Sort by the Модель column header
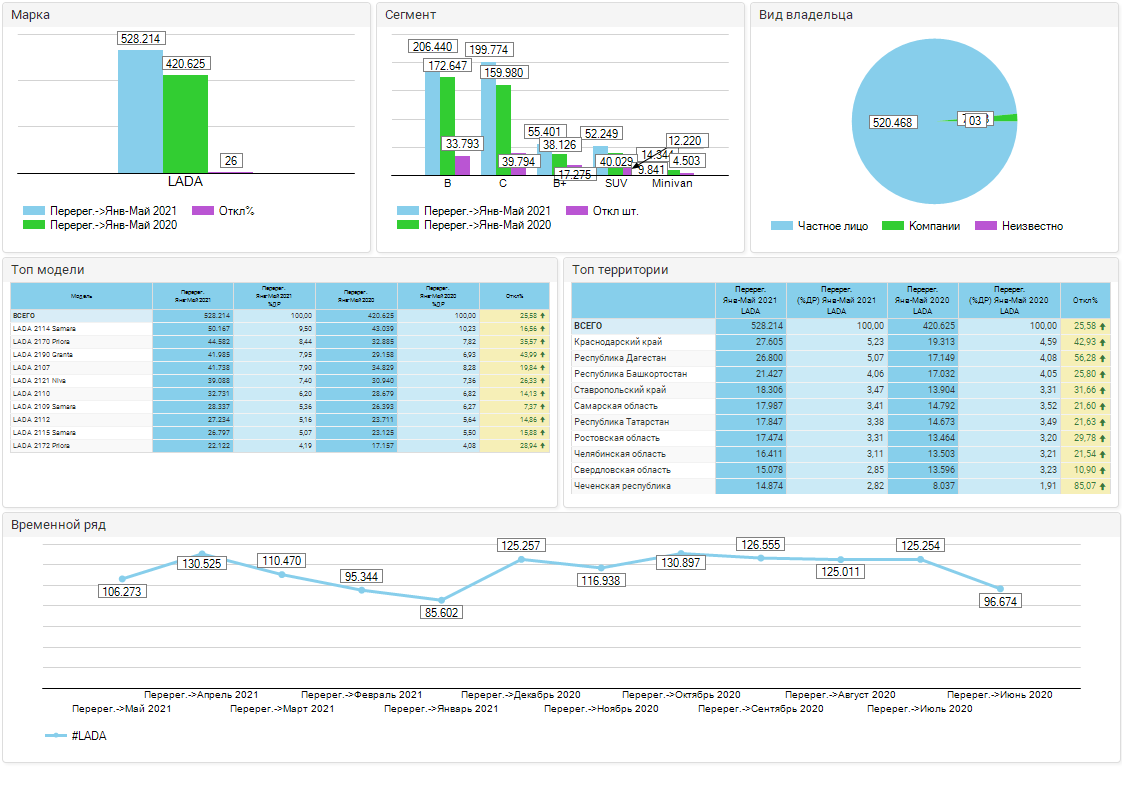The width and height of the screenshot is (1122, 793). [81, 296]
